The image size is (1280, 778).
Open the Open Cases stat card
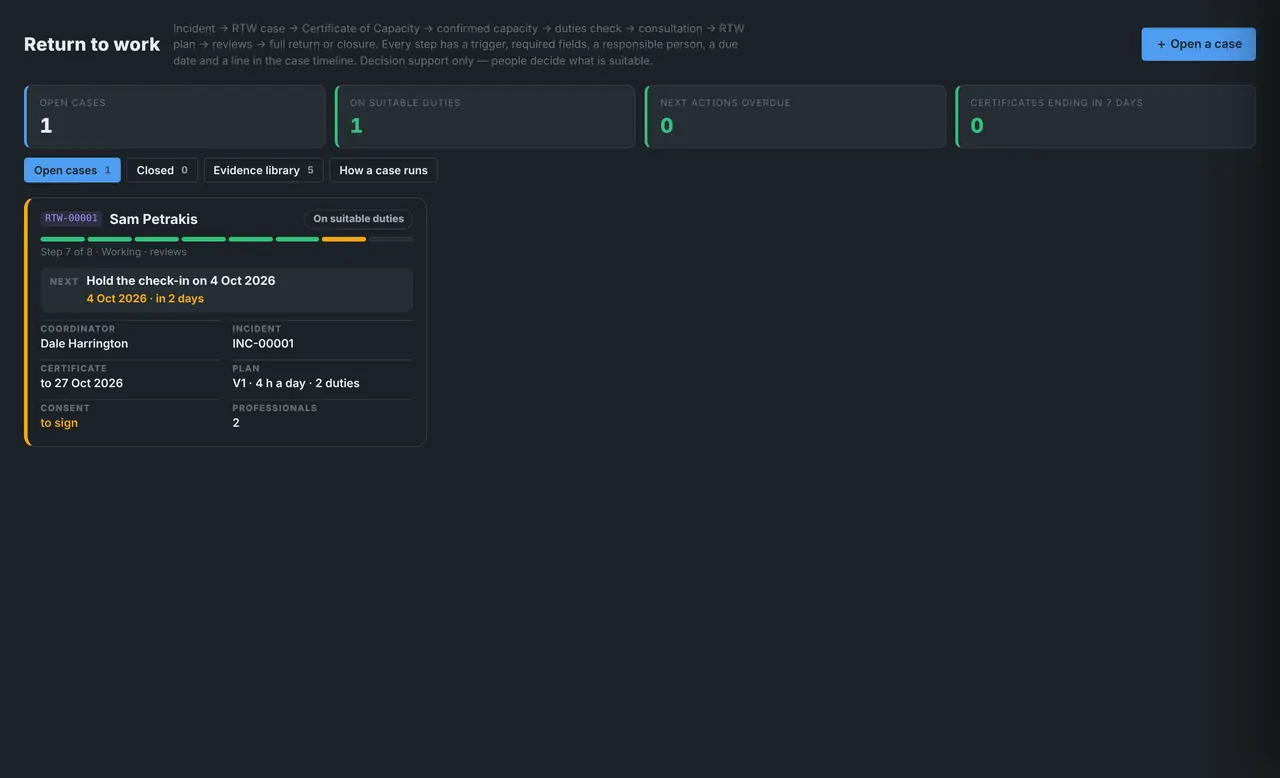[x=175, y=117]
